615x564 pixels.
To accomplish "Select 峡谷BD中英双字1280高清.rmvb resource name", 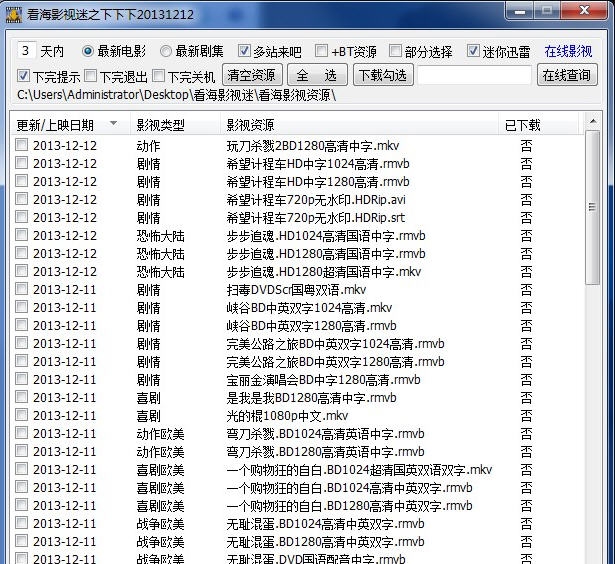I will pos(311,326).
